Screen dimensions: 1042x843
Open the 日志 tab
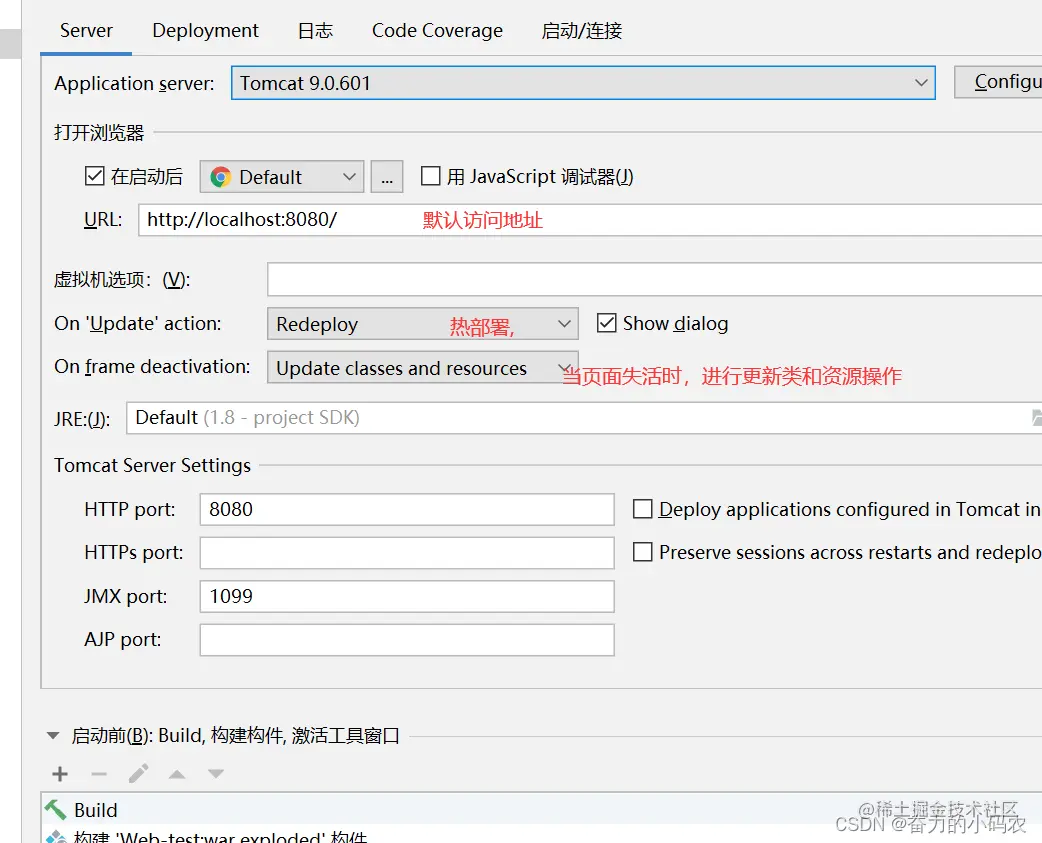tap(315, 31)
